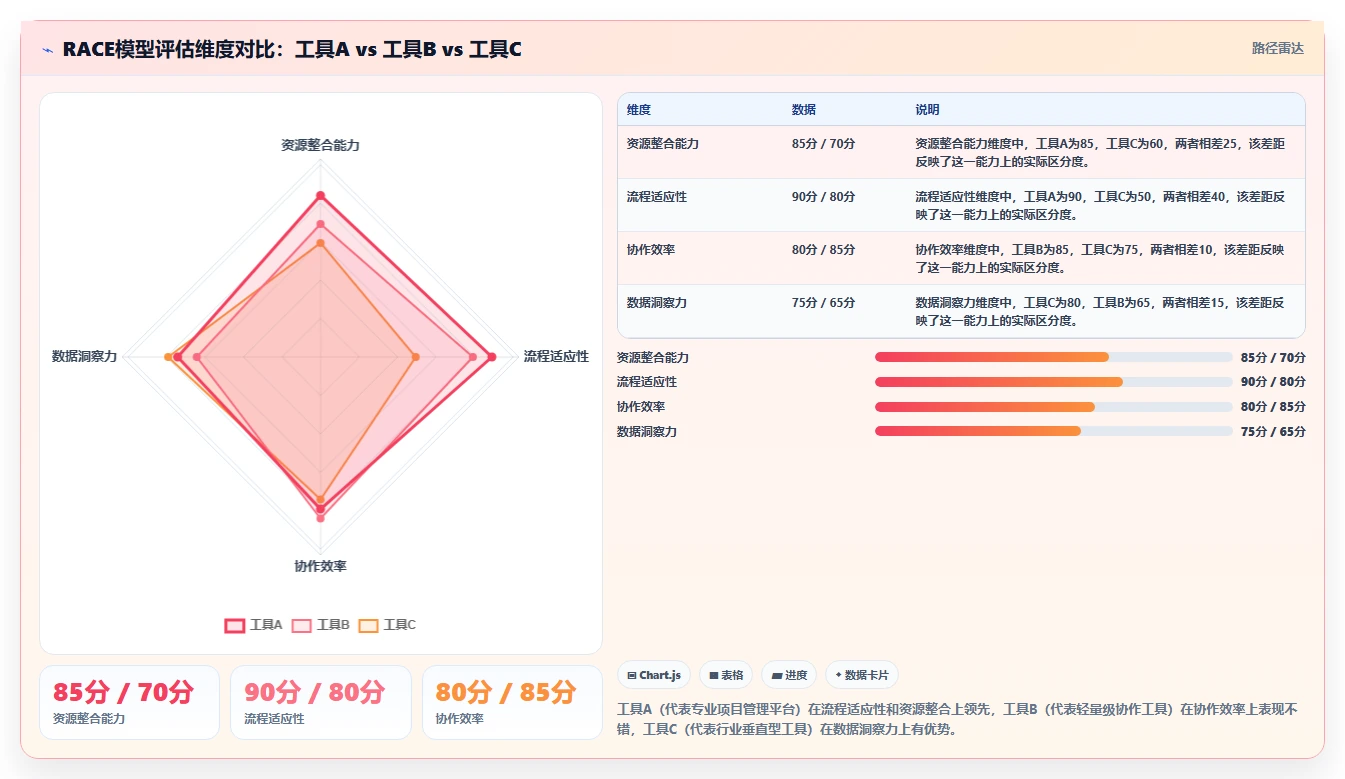Click the 数据 column header
Image resolution: width=1345 pixels, height=779 pixels.
804,110
